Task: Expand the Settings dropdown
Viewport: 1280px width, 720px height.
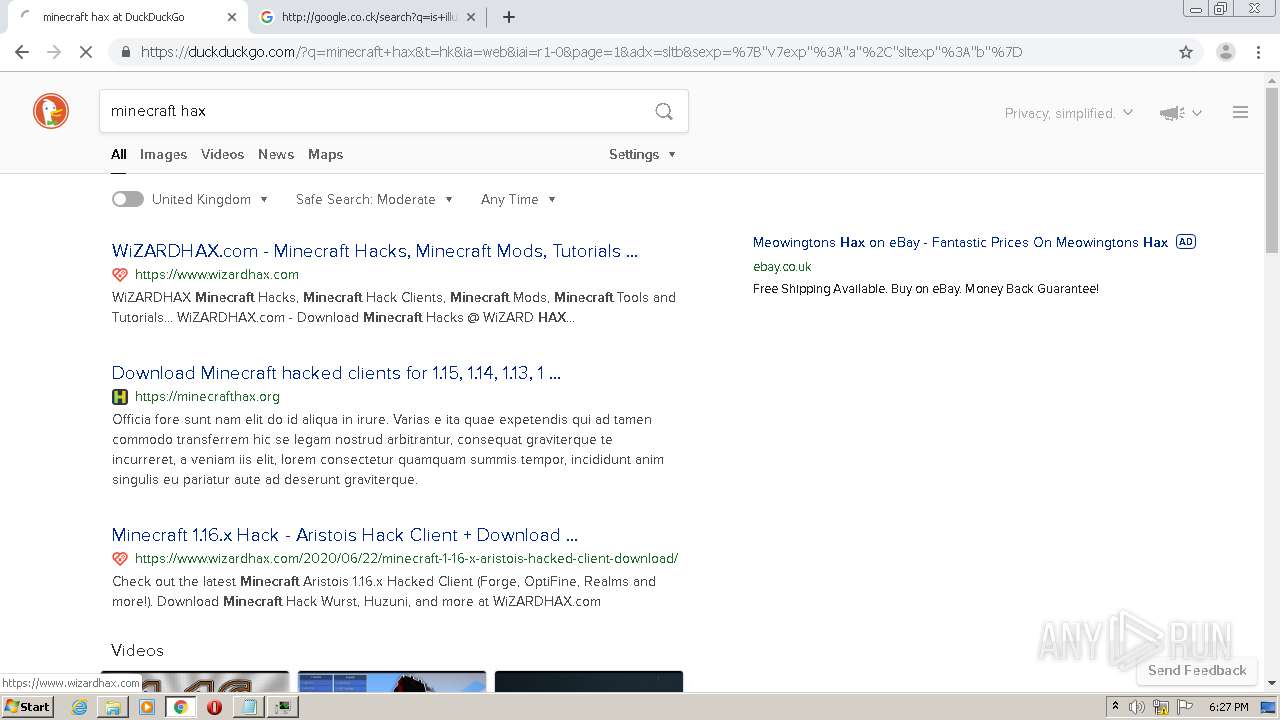Action: tap(642, 154)
